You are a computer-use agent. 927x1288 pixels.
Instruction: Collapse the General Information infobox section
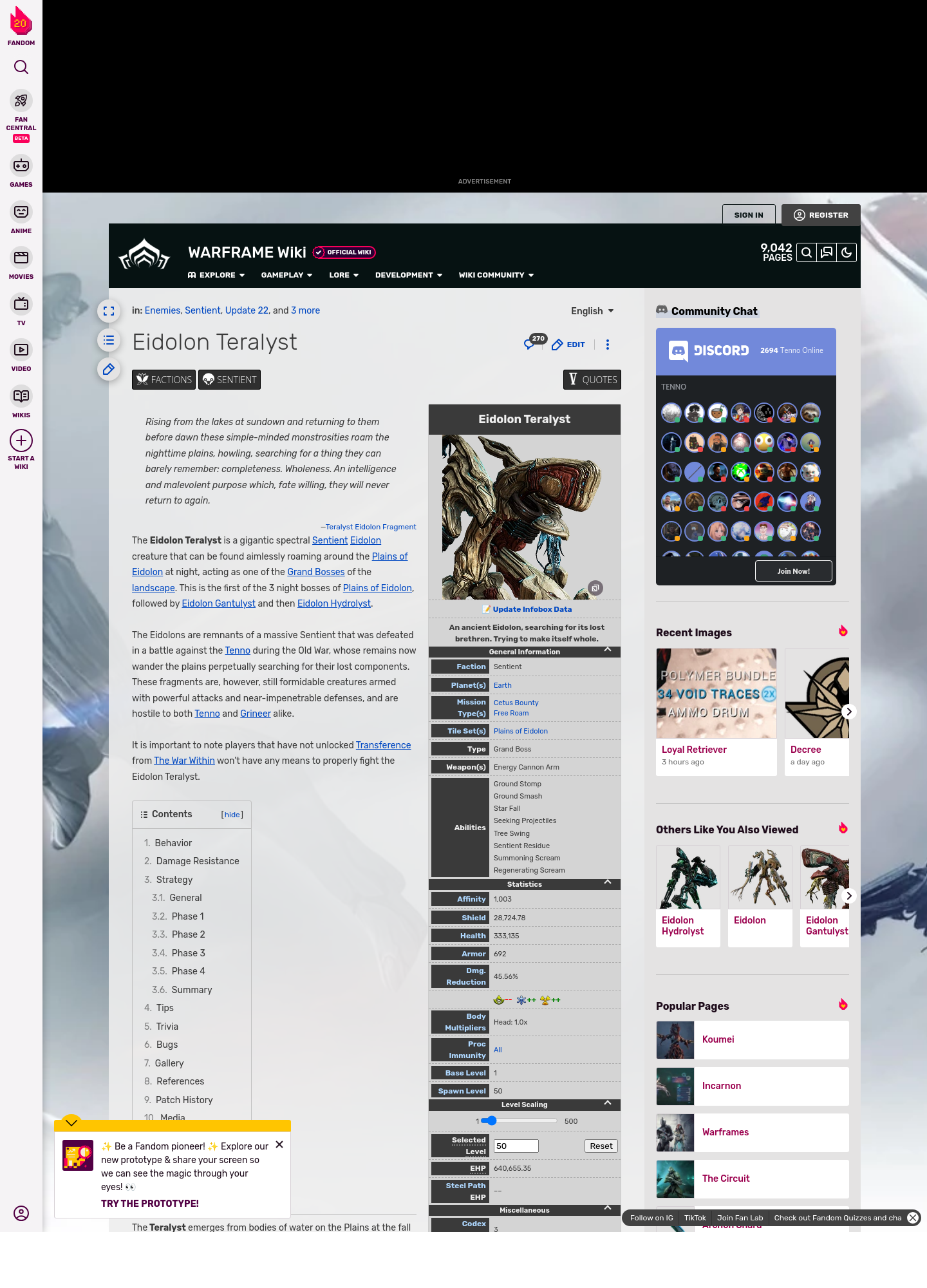tap(608, 650)
